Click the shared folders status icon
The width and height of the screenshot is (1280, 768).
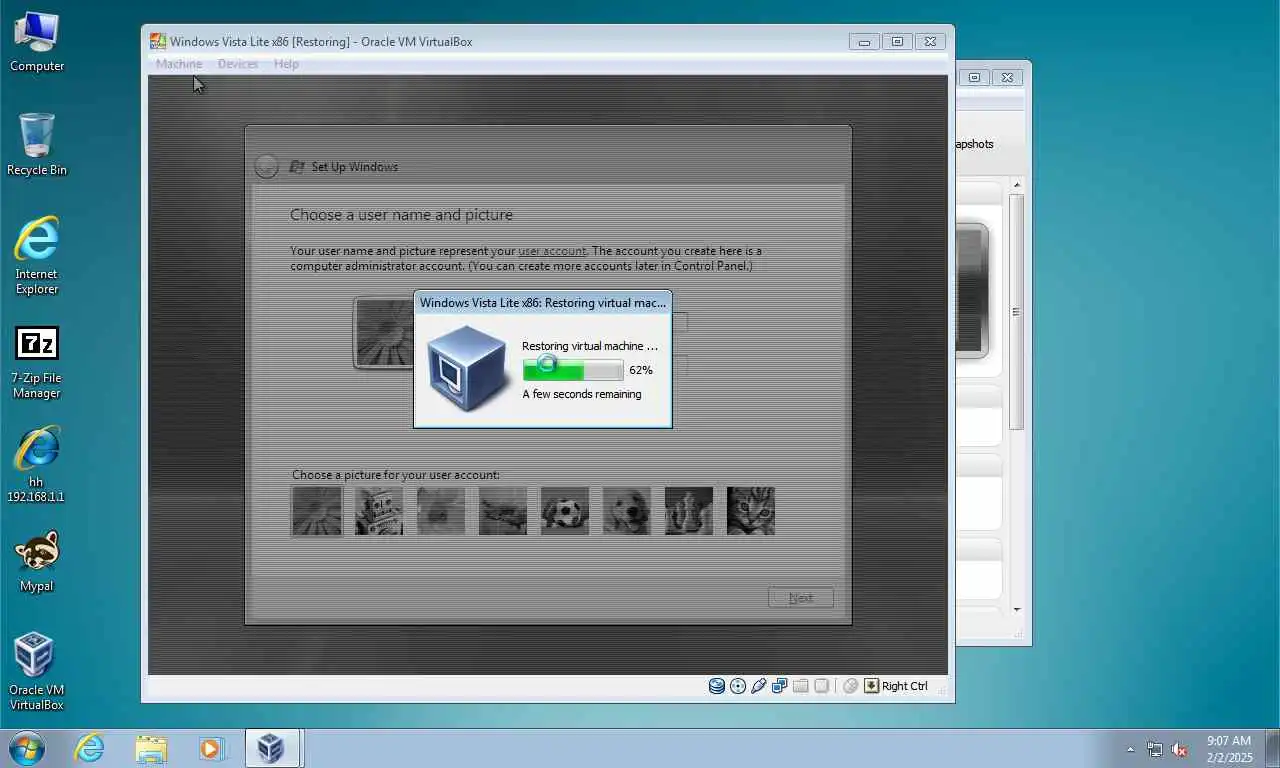coord(800,686)
